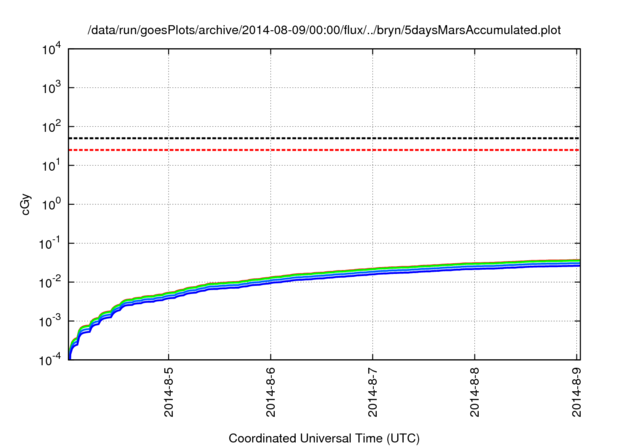This screenshot has width=640, height=448.
Task: Click the red dashed threshold line
Action: (x=324, y=150)
